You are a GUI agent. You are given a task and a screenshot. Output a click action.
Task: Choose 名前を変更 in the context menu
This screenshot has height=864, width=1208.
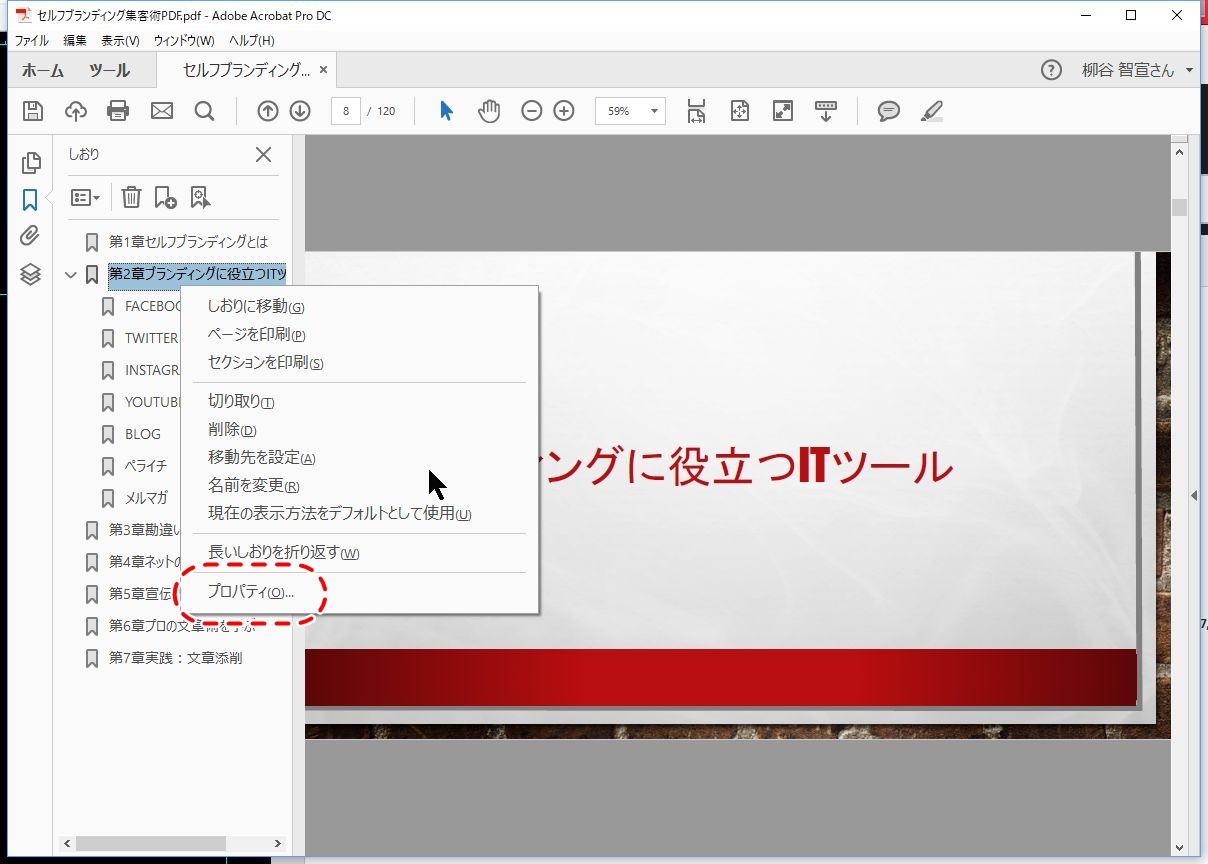pyautogui.click(x=253, y=486)
